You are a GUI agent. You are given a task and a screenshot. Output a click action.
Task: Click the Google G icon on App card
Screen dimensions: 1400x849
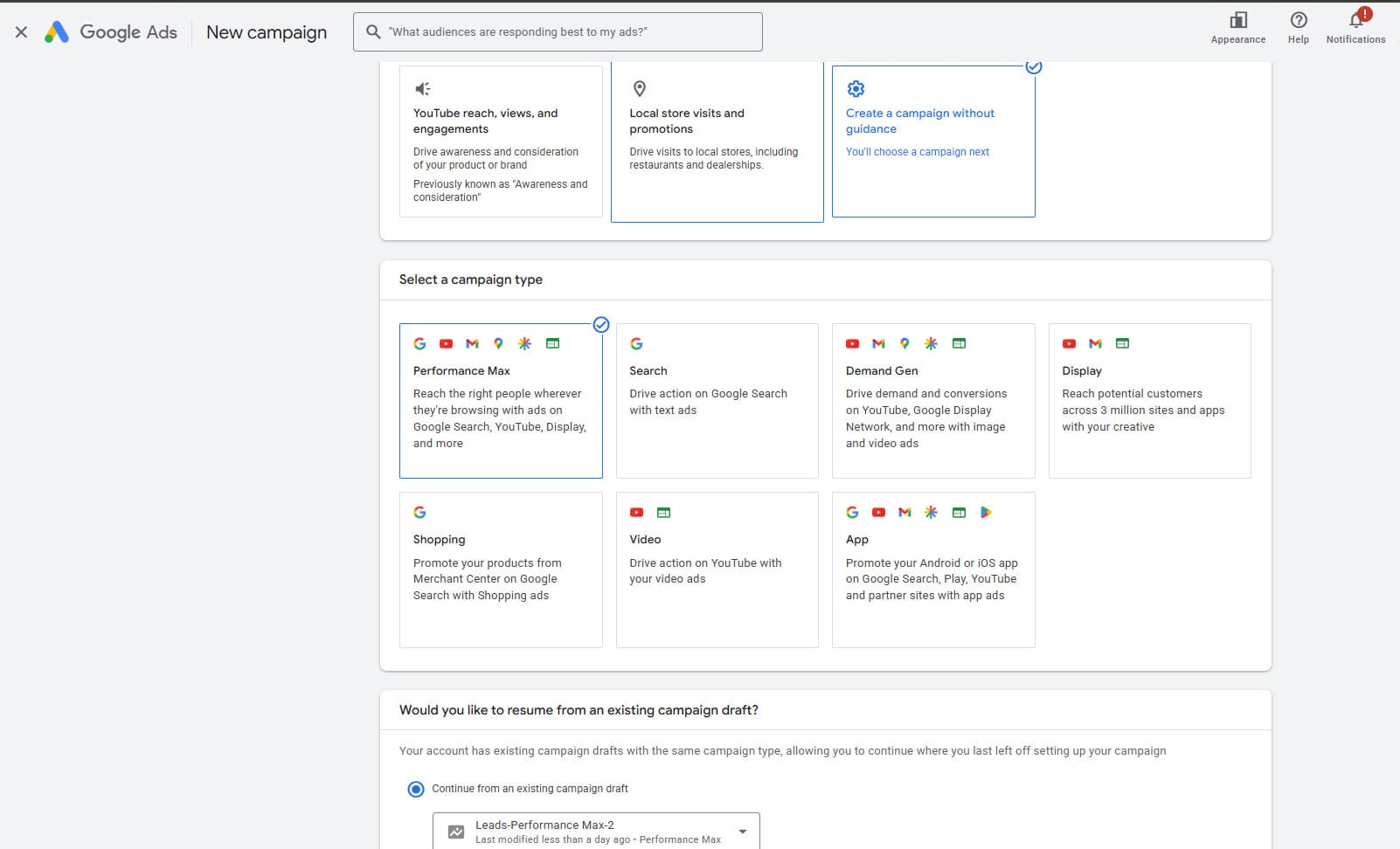[852, 512]
